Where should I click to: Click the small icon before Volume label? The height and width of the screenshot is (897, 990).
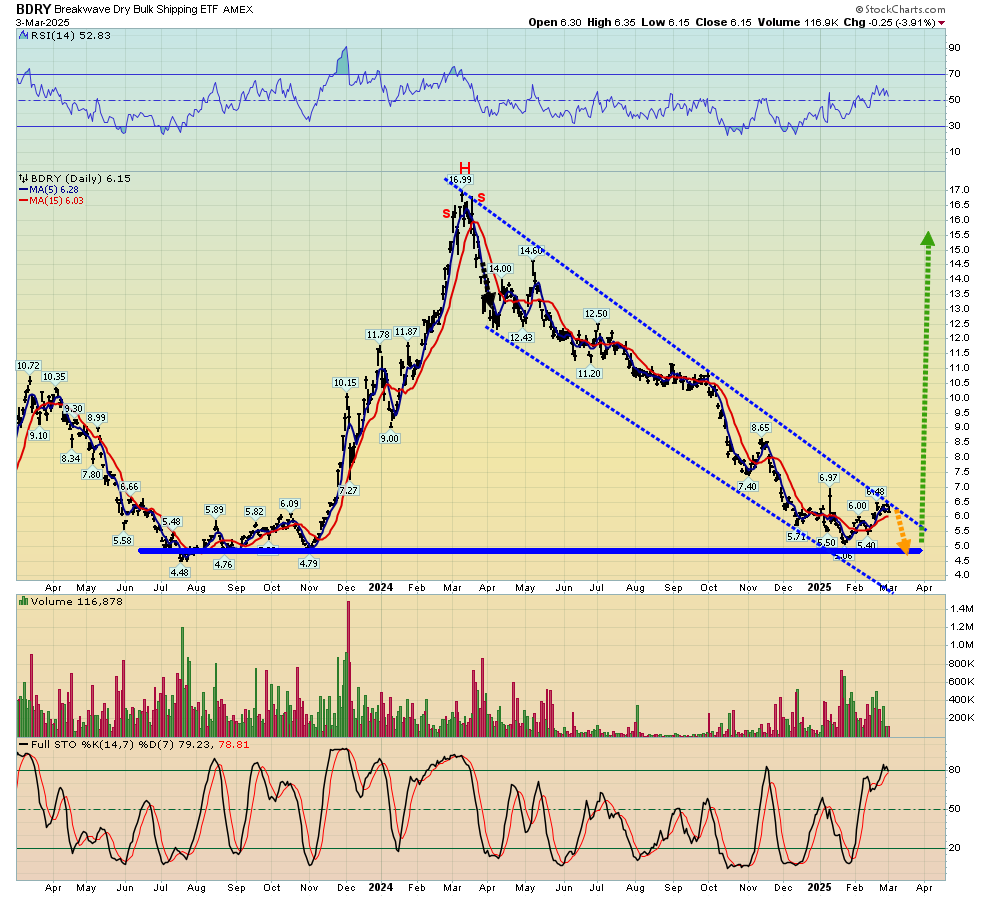tap(21, 601)
